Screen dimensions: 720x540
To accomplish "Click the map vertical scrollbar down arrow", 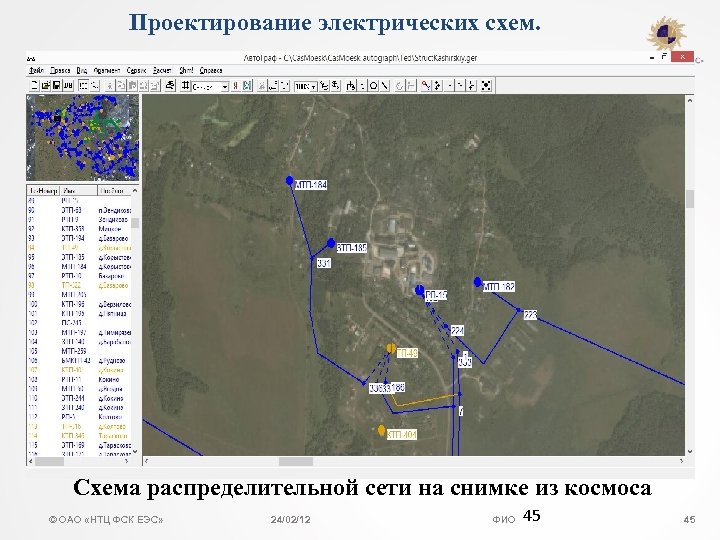I will point(690,451).
